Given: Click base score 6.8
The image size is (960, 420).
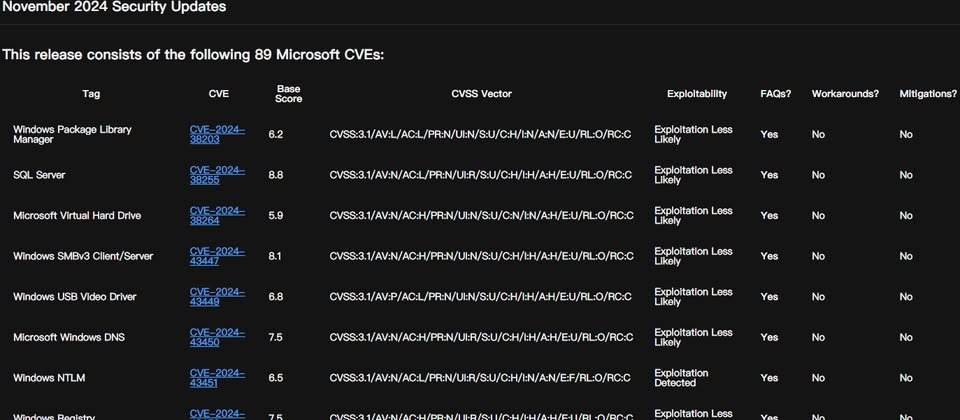Looking at the screenshot, I should click(x=276, y=297).
